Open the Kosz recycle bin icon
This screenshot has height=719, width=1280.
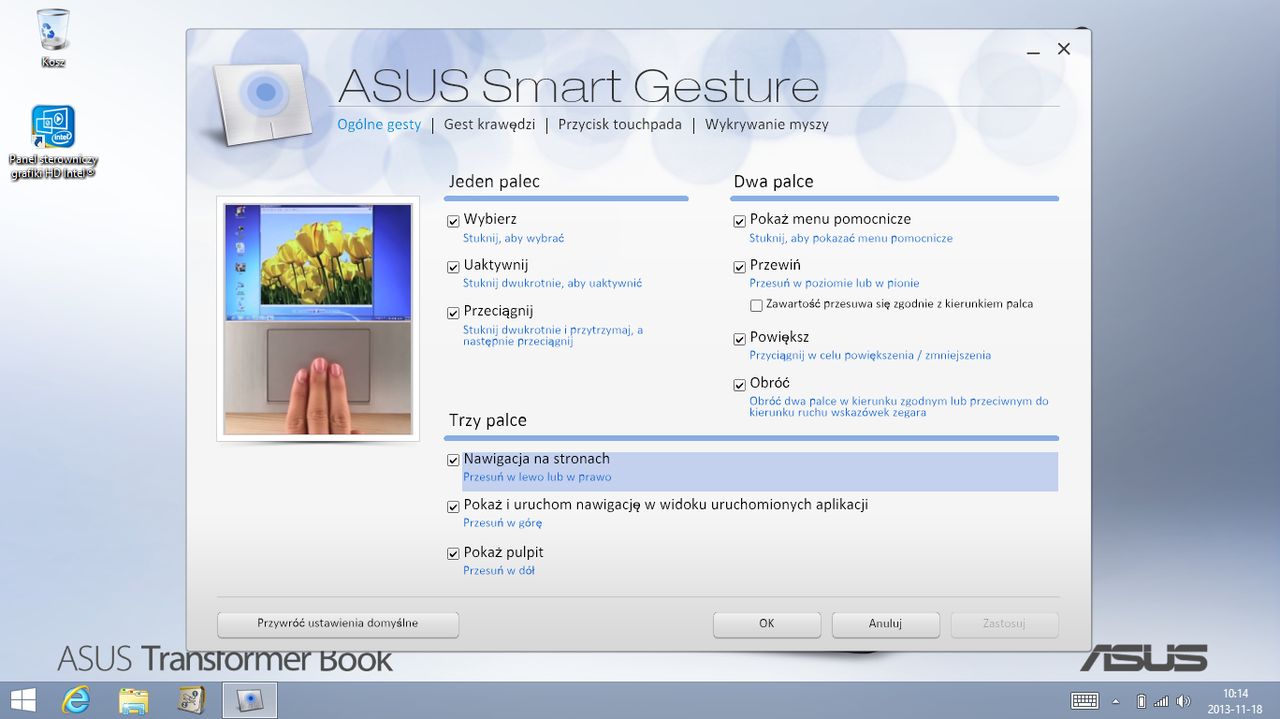click(53, 37)
